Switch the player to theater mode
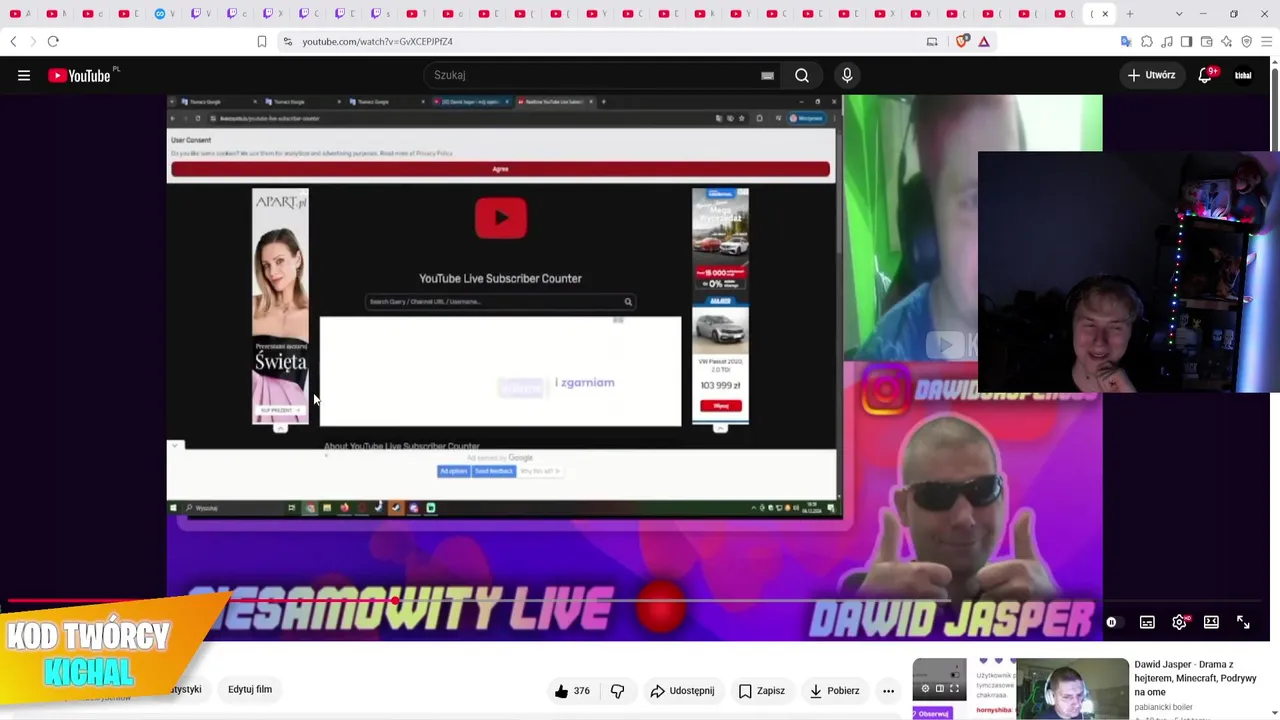This screenshot has height=720, width=1280. tap(1211, 622)
